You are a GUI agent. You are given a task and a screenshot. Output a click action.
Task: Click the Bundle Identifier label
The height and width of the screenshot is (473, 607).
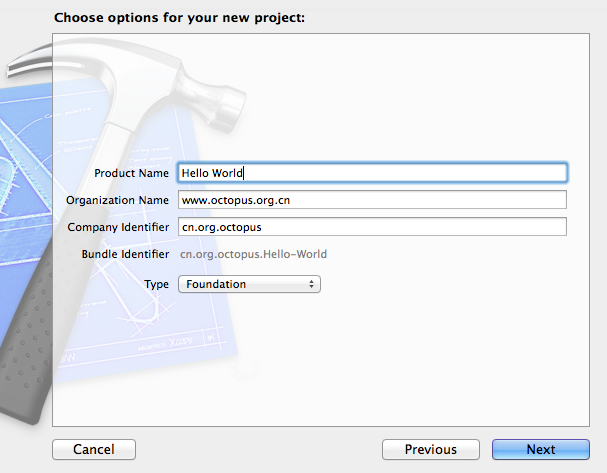(125, 254)
